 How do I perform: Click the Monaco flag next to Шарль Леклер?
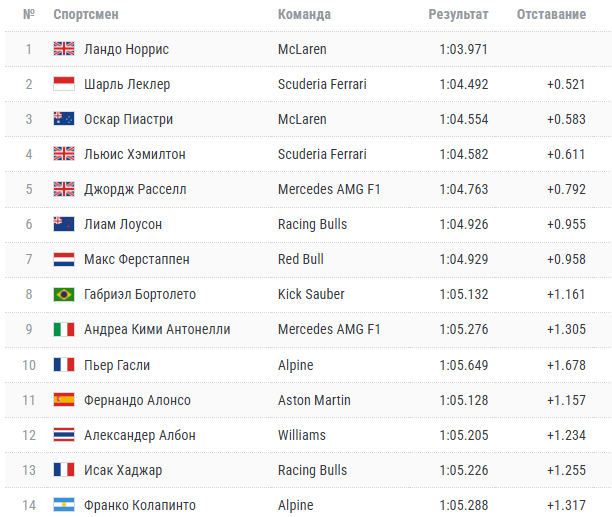pos(64,84)
